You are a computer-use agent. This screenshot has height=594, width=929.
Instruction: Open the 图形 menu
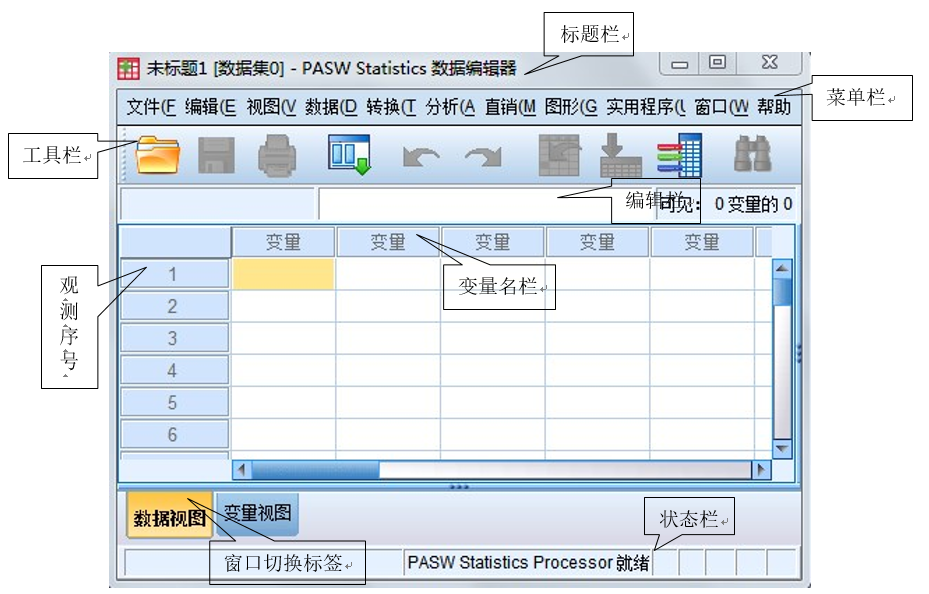click(x=571, y=107)
